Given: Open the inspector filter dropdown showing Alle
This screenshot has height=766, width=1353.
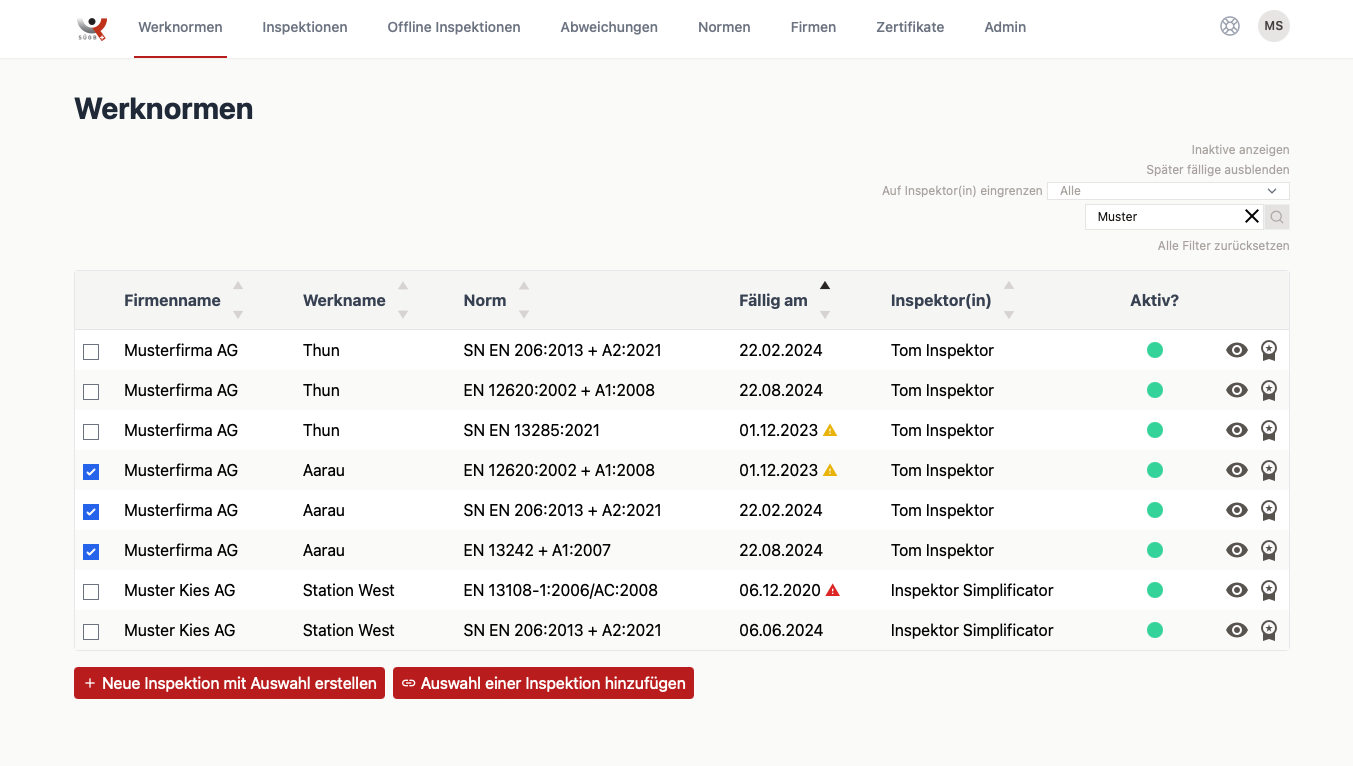Looking at the screenshot, I should pos(1167,191).
